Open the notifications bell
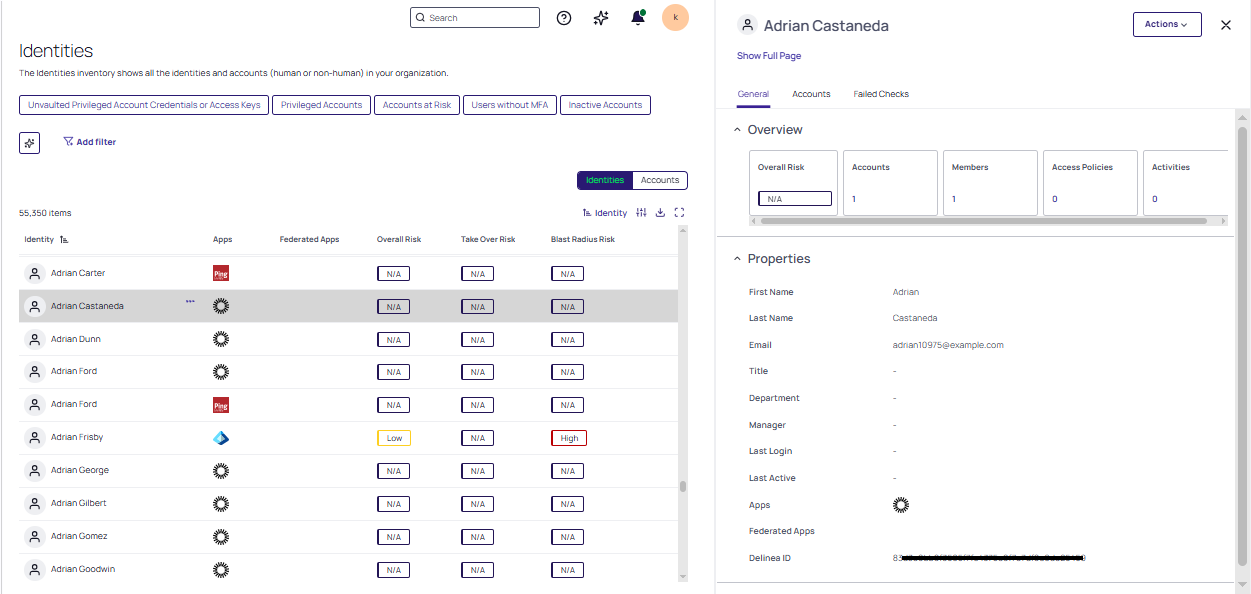 point(638,18)
